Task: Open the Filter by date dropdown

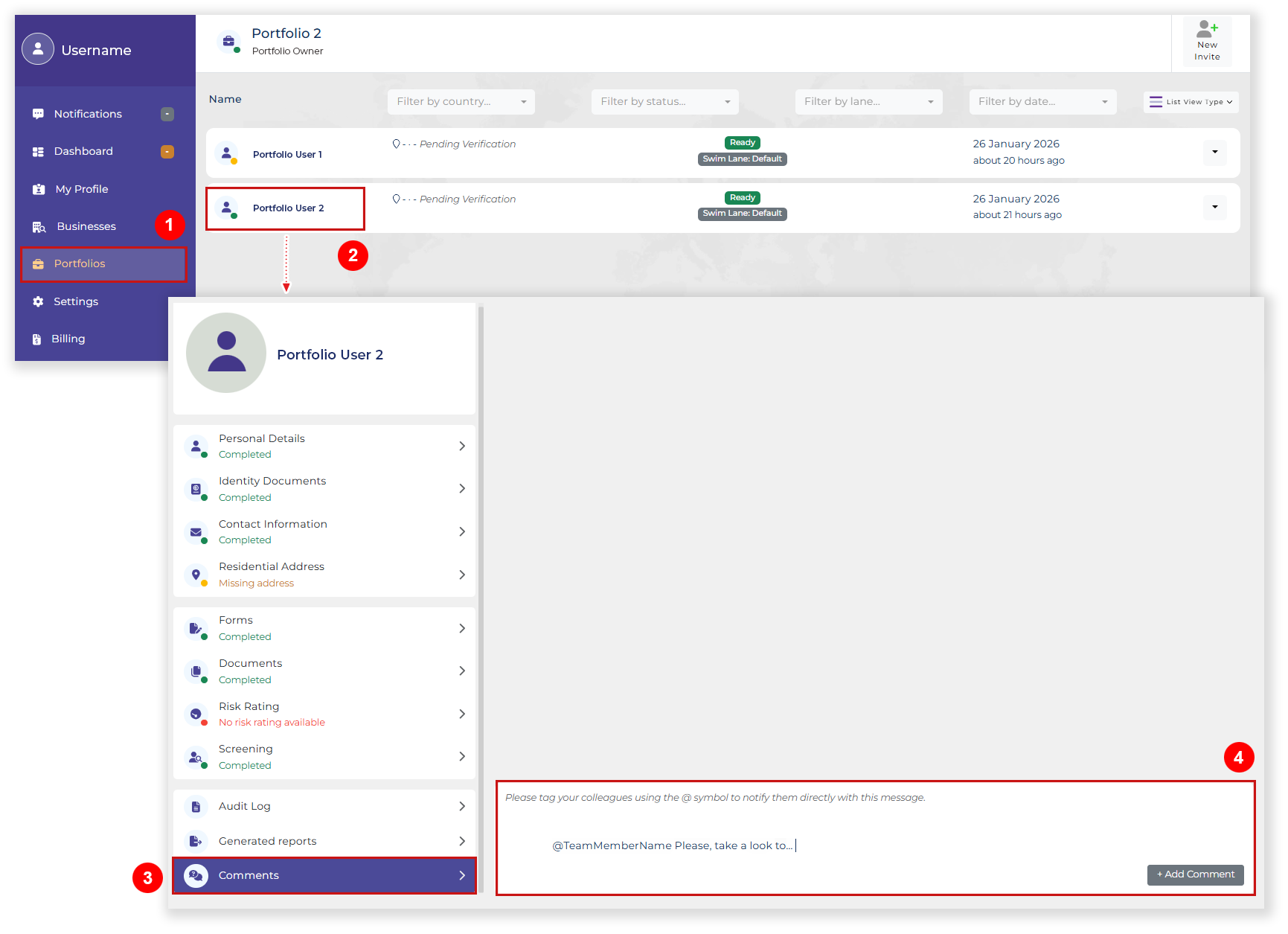Action: click(x=1042, y=102)
